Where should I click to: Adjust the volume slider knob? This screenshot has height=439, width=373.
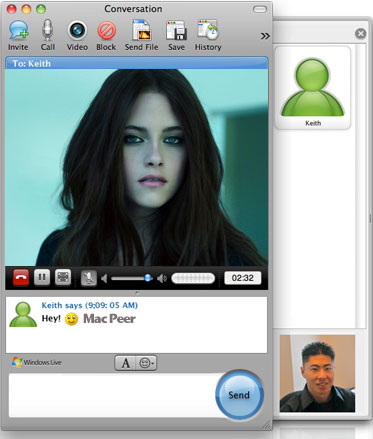point(148,278)
